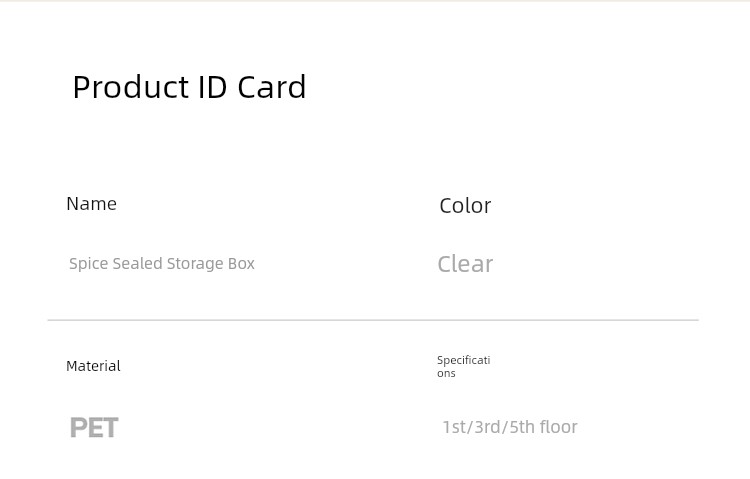This screenshot has height=479, width=750.
Task: Select the Name field label
Action: 91,204
